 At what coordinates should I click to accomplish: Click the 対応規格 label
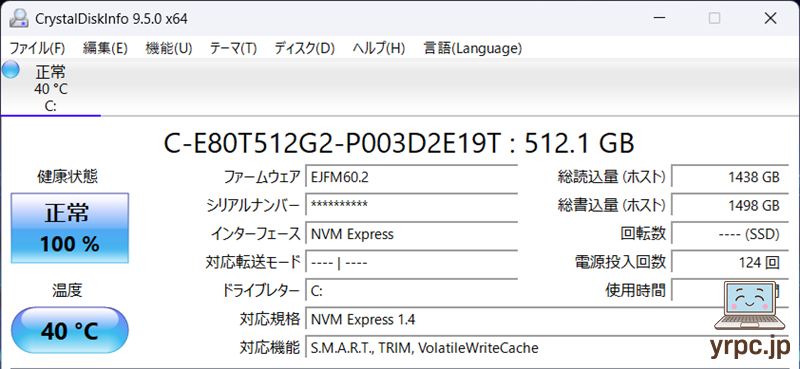pyautogui.click(x=270, y=319)
